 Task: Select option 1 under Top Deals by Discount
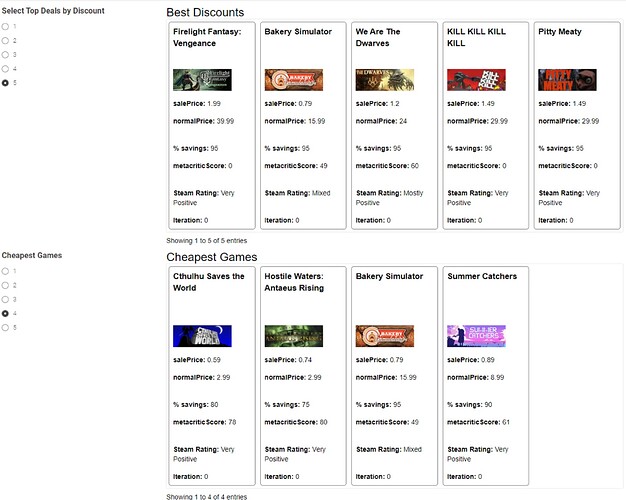pyautogui.click(x=5, y=26)
